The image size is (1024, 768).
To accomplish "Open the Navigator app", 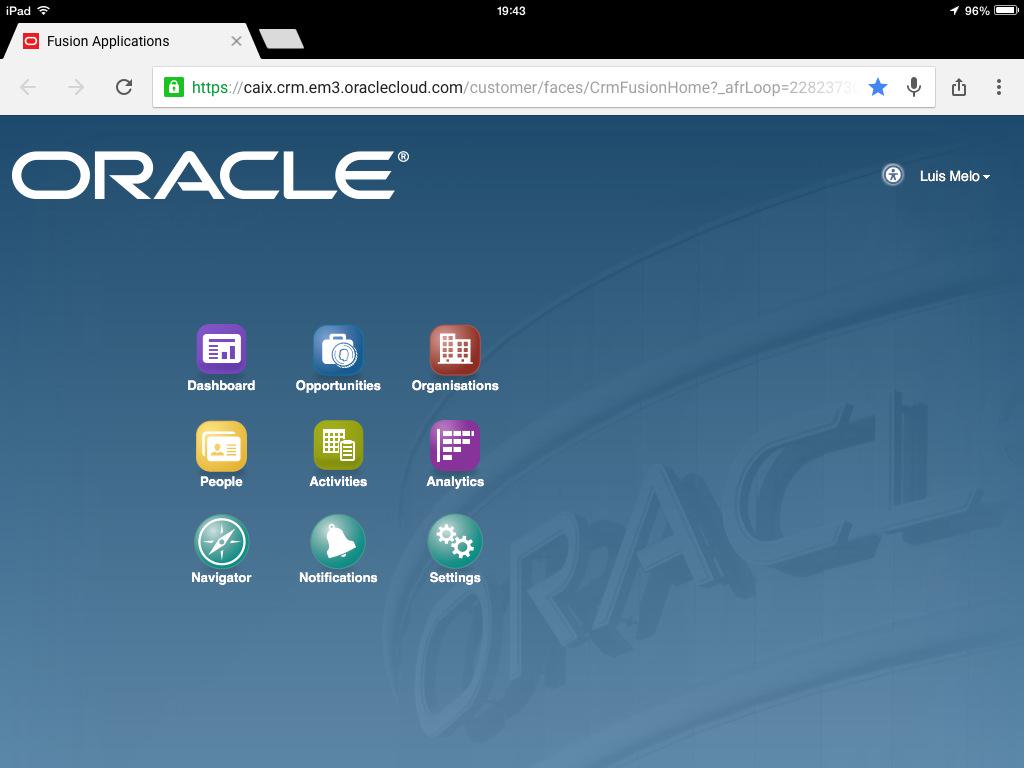I will [221, 541].
